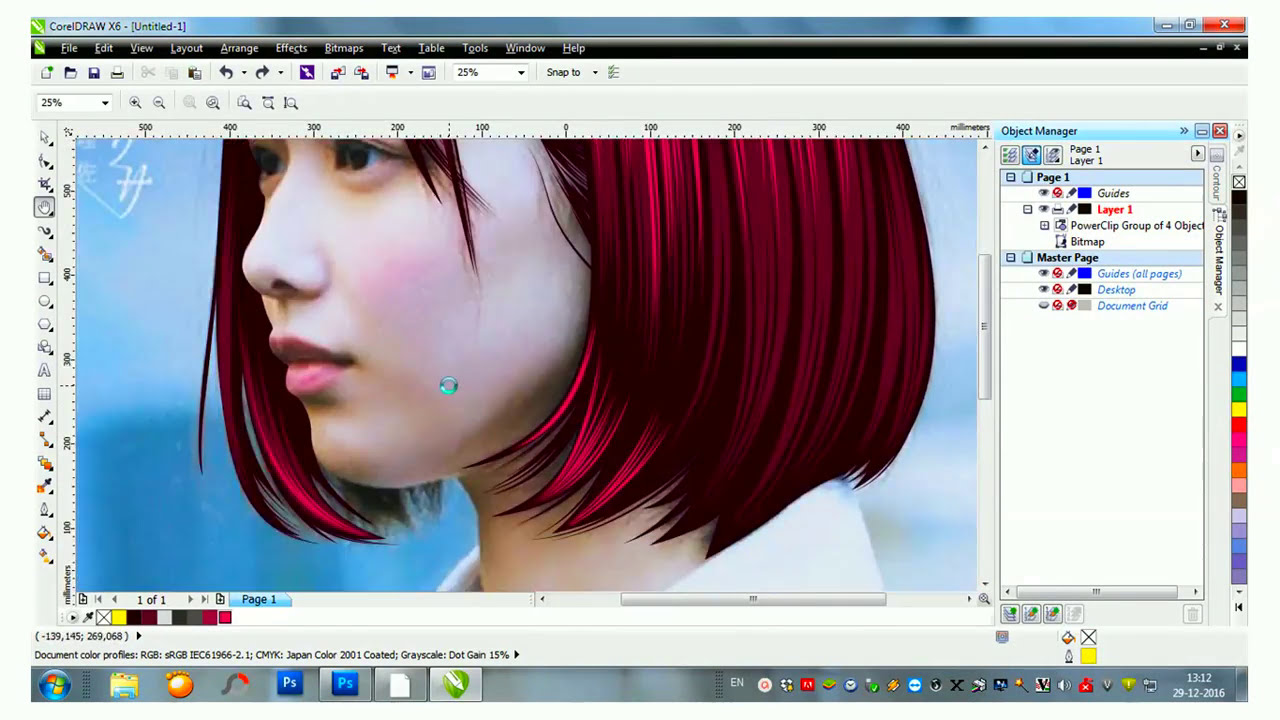Select the Rectangle tool

pyautogui.click(x=45, y=278)
